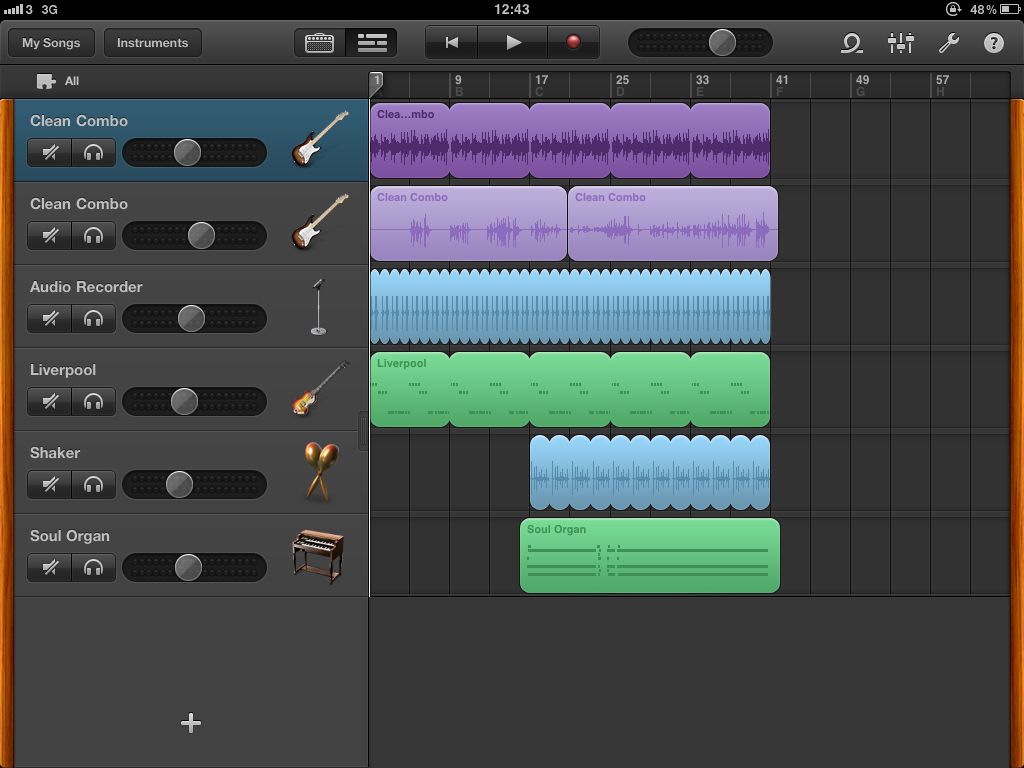Mute the Liverpool track
The height and width of the screenshot is (768, 1024).
click(x=49, y=401)
